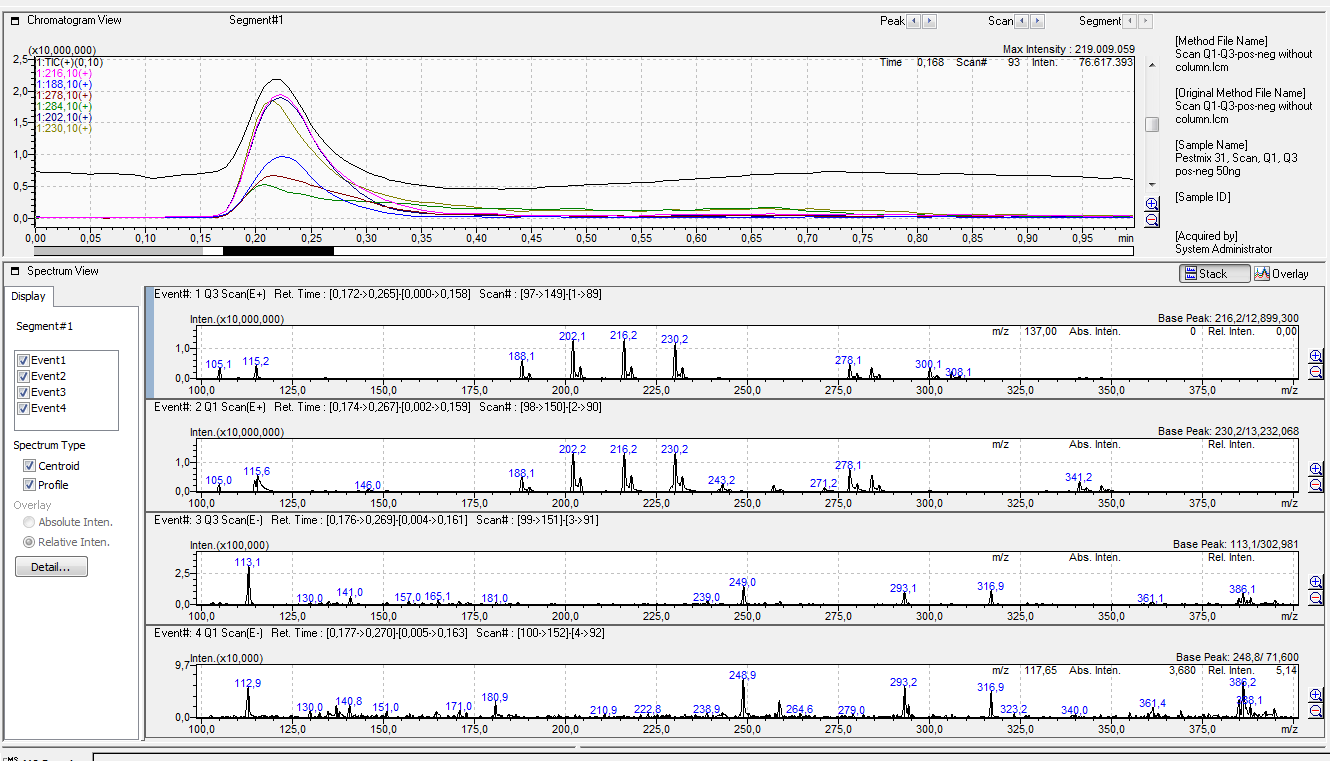1330x761 pixels.
Task: Zoom in Event 3 Q3 Scan(E-) spectrum
Action: [x=1315, y=583]
